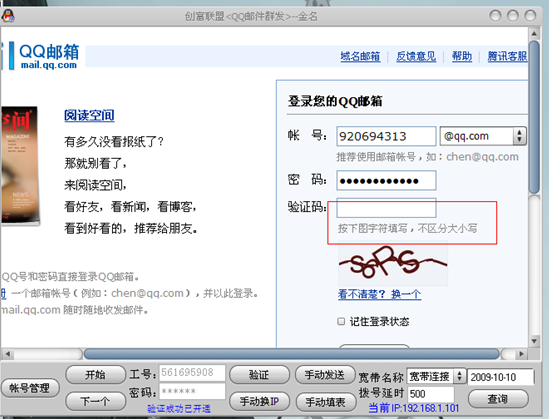Click the vertical scrollbar up arrow
This screenshot has height=419, width=549.
click(534, 34)
